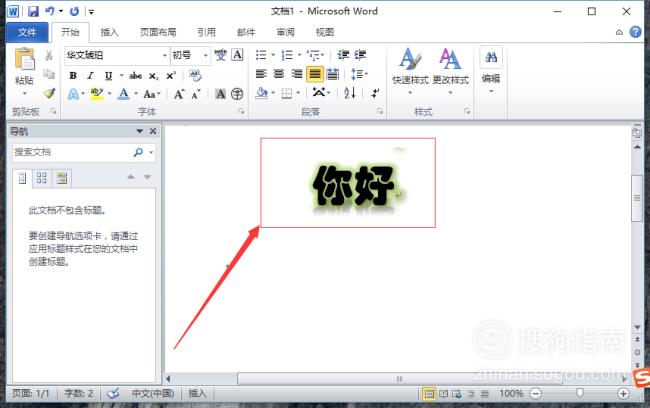Switch to the Insert (插入) tab
This screenshot has height=408, width=650.
point(109,32)
